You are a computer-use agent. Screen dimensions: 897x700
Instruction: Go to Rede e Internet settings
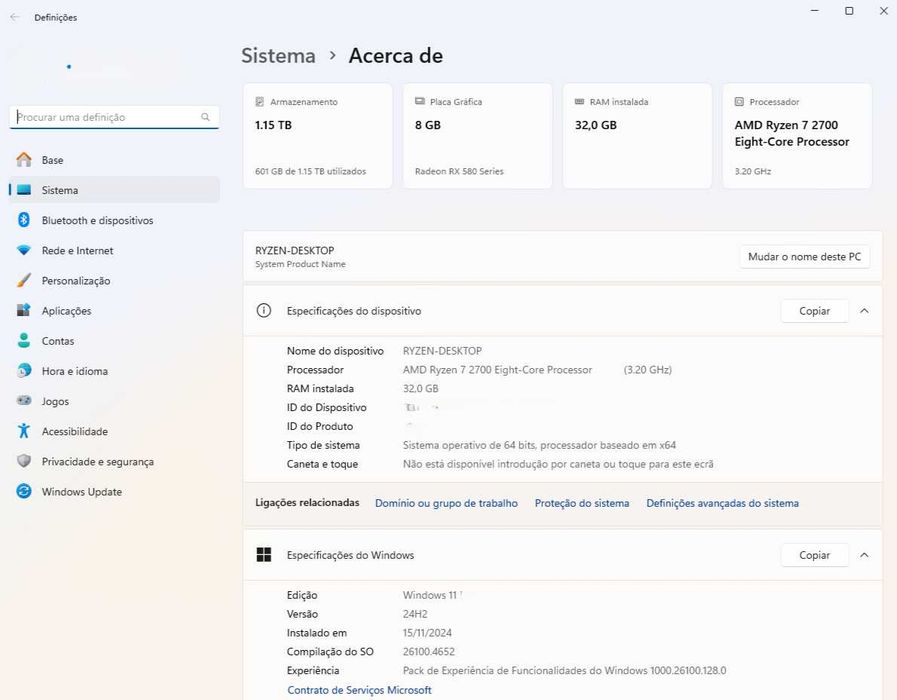click(114, 250)
